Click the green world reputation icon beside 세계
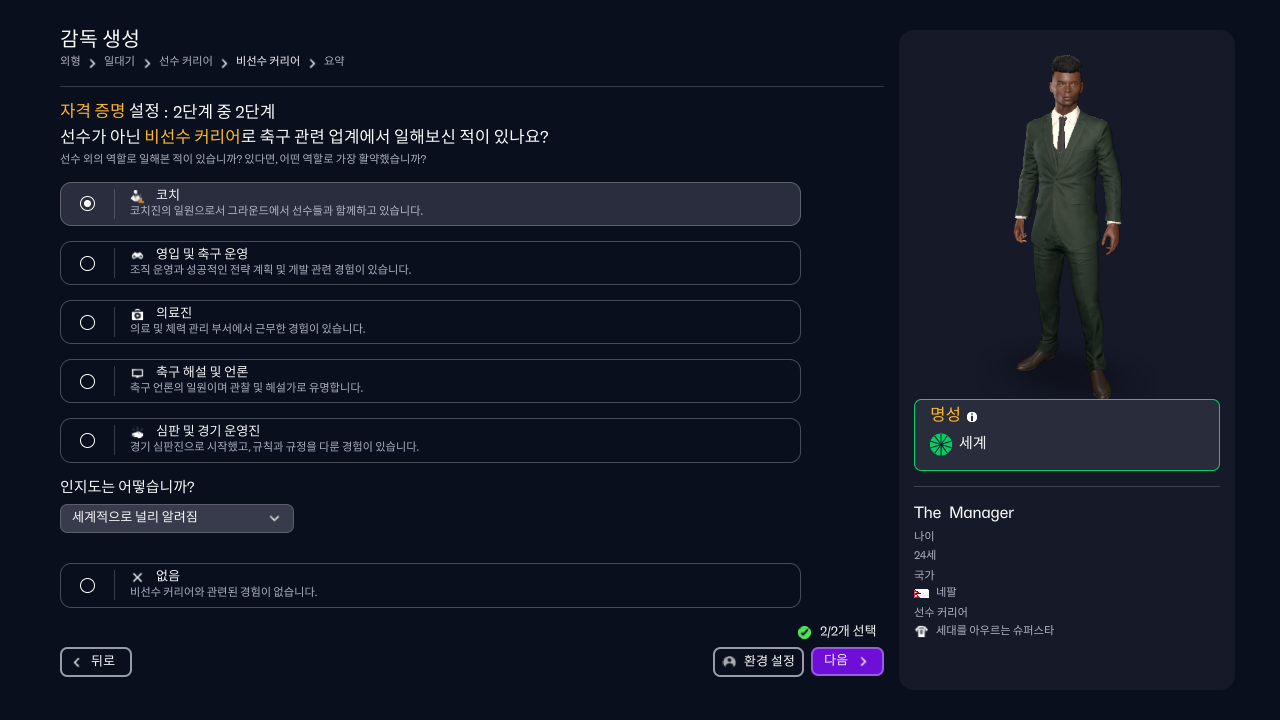Image resolution: width=1280 pixels, height=720 pixels. pos(940,443)
